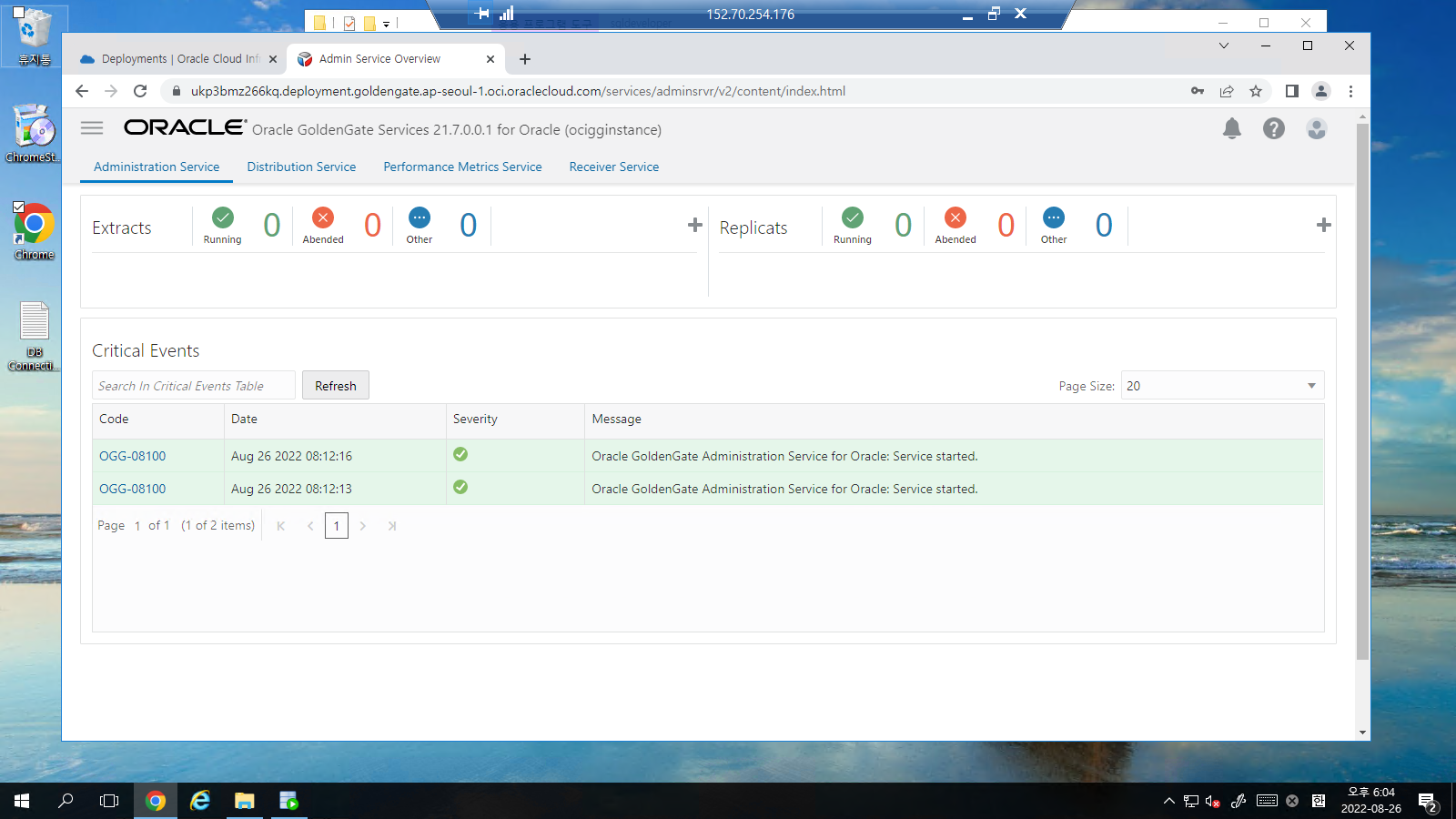Viewport: 1456px width, 819px height.
Task: Click the Replicats Abended status icon
Action: coord(955,217)
